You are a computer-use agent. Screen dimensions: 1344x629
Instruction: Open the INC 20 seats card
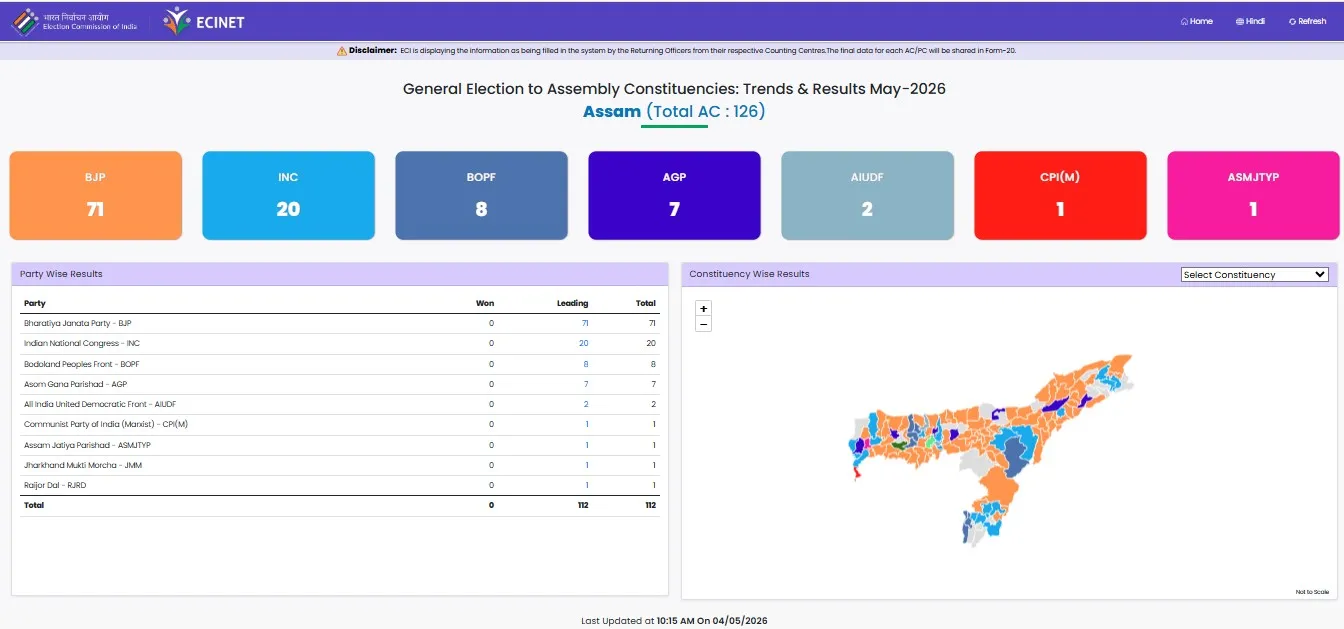tap(288, 196)
